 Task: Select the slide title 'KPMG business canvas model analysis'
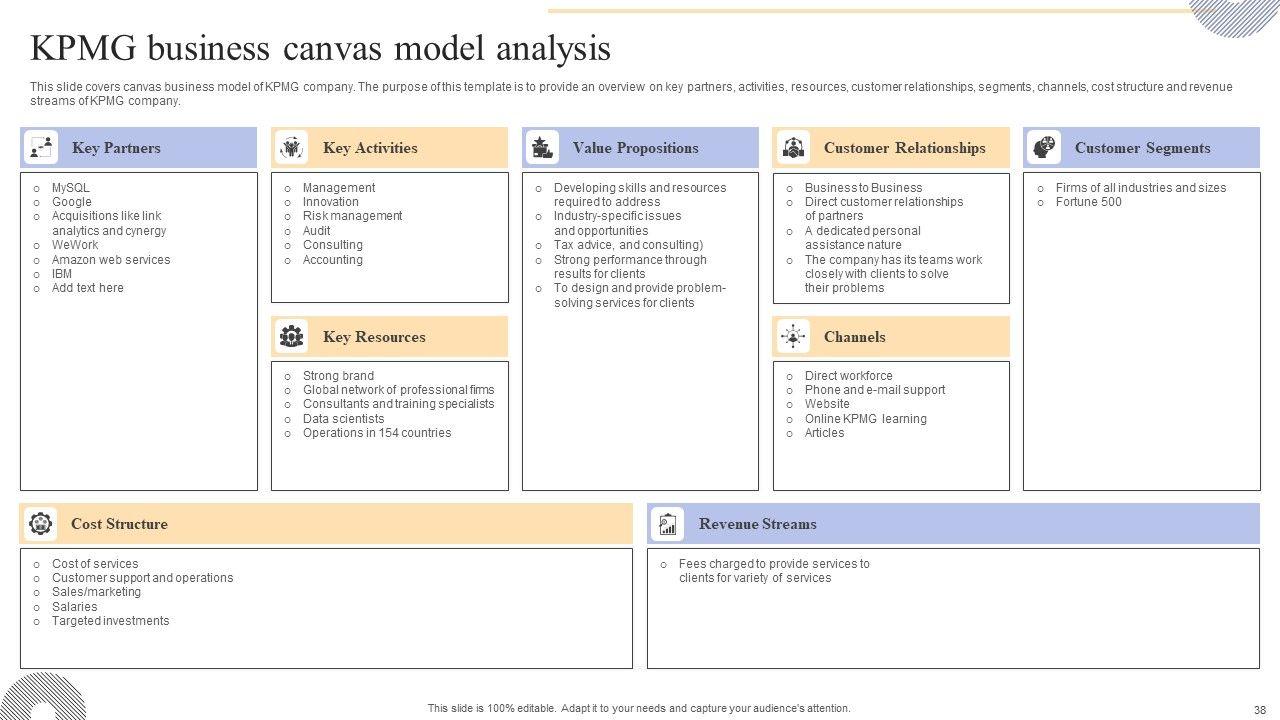tap(320, 48)
